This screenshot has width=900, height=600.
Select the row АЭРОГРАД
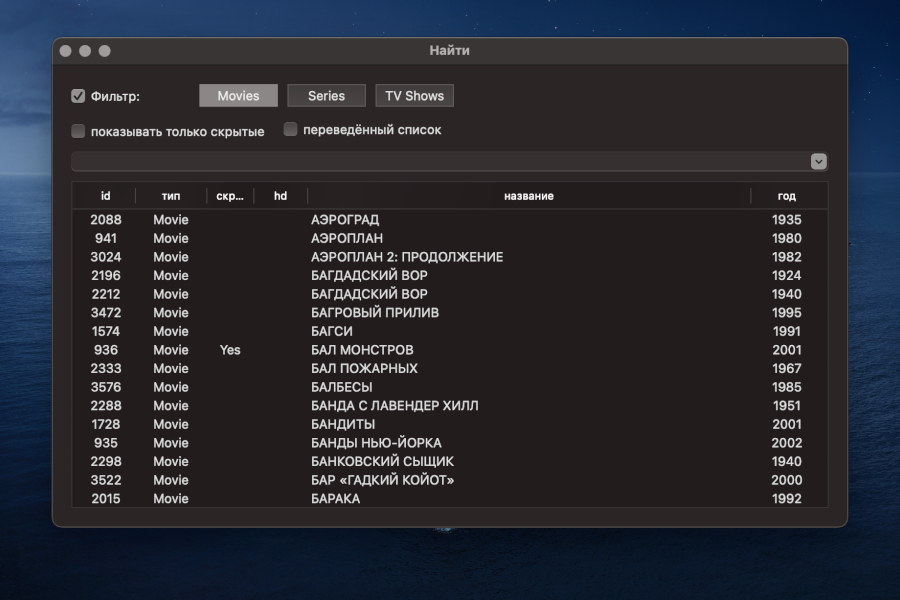(x=450, y=219)
